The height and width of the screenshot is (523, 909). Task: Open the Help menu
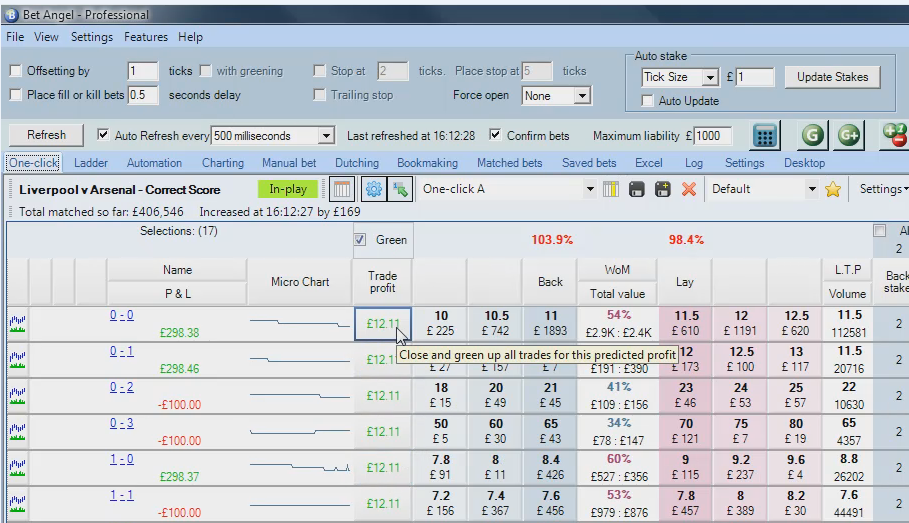(x=190, y=37)
